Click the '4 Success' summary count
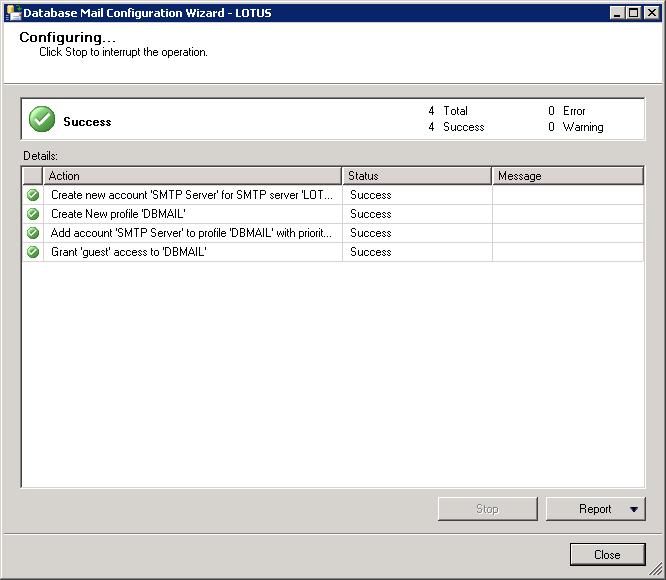666x580 pixels. click(456, 127)
